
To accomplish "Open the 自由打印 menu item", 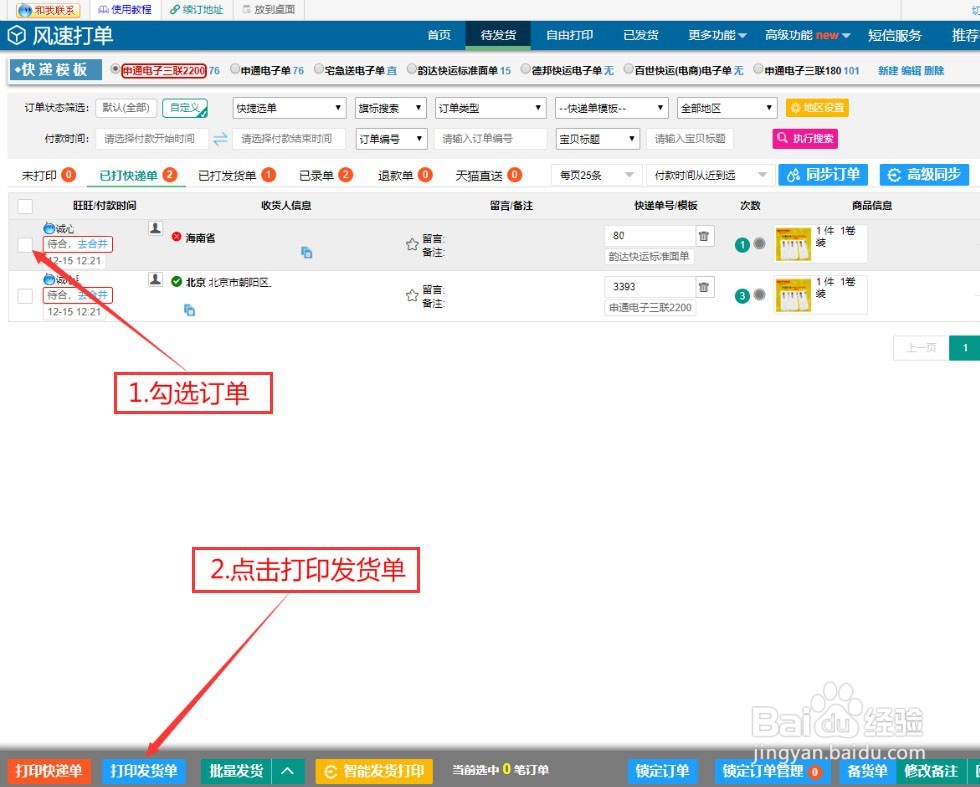I will tap(569, 34).
